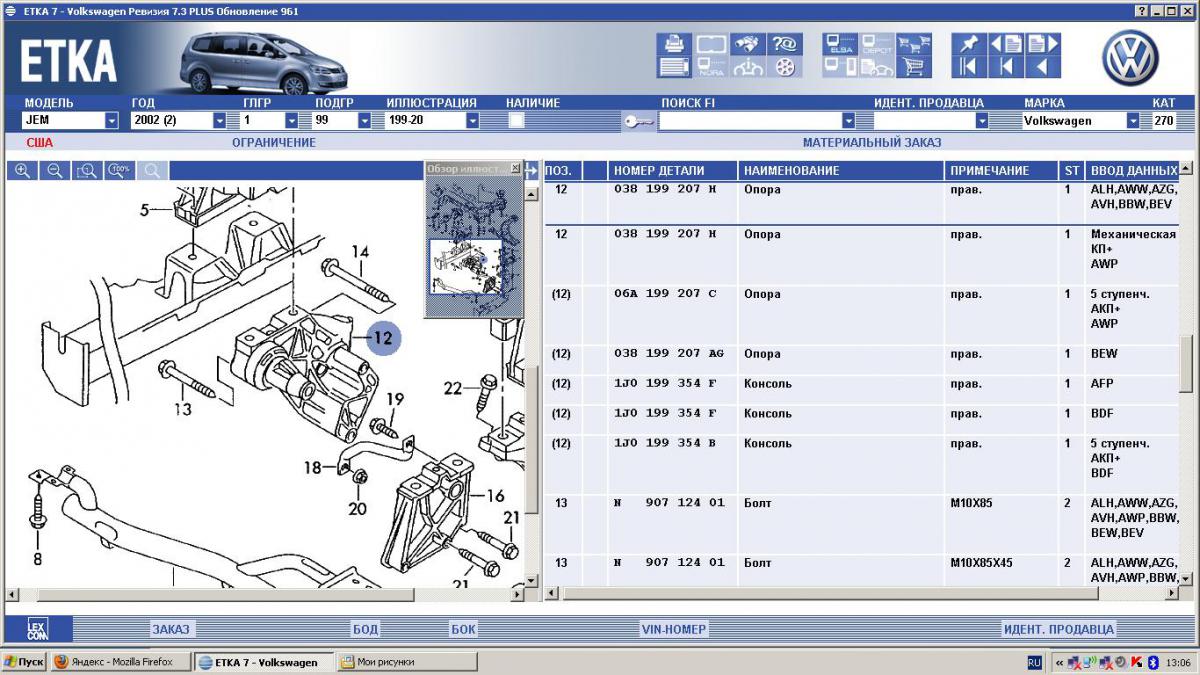Click the jump-to-first double bar arrow icon
Image resolution: width=1200 pixels, height=675 pixels.
(969, 67)
